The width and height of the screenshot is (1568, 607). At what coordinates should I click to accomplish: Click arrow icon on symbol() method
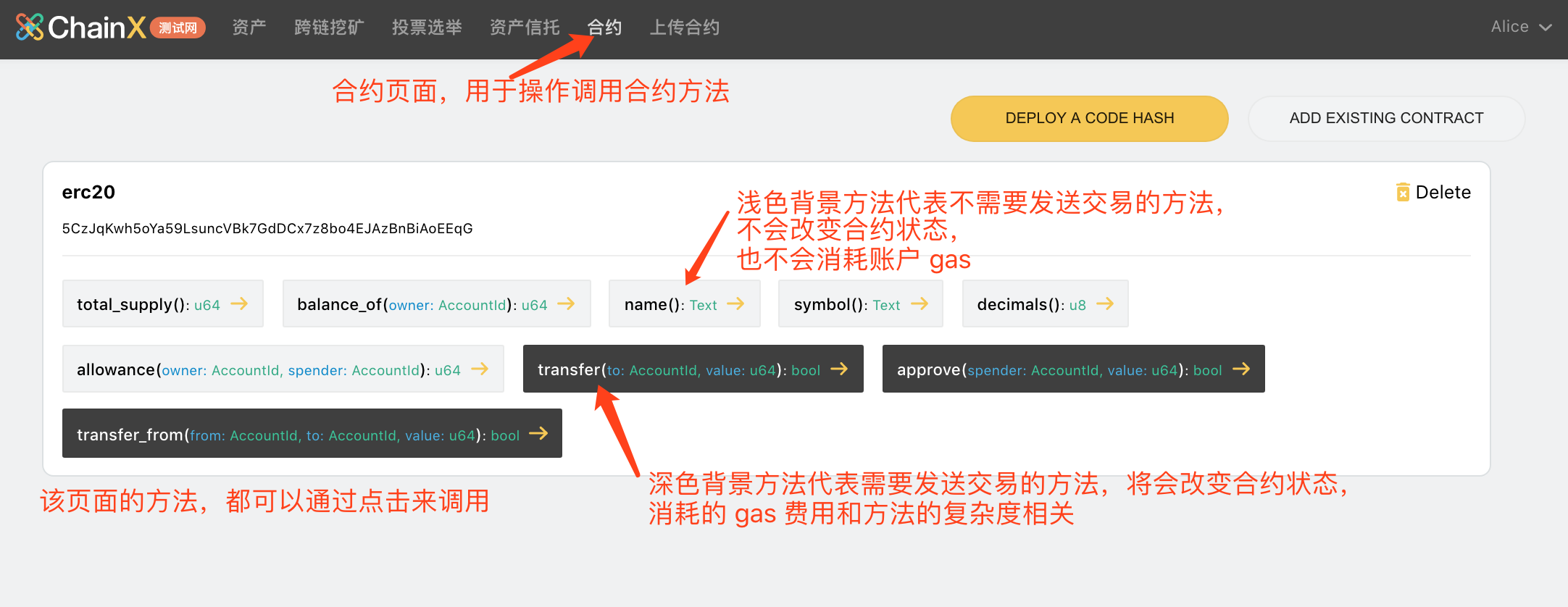pyautogui.click(x=919, y=303)
